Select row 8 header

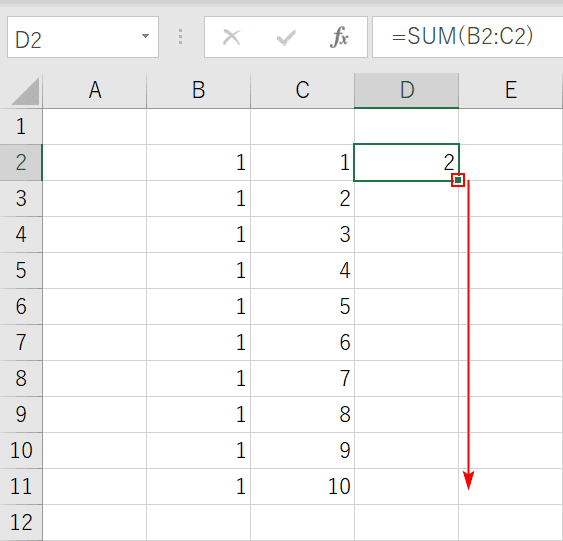point(21,378)
